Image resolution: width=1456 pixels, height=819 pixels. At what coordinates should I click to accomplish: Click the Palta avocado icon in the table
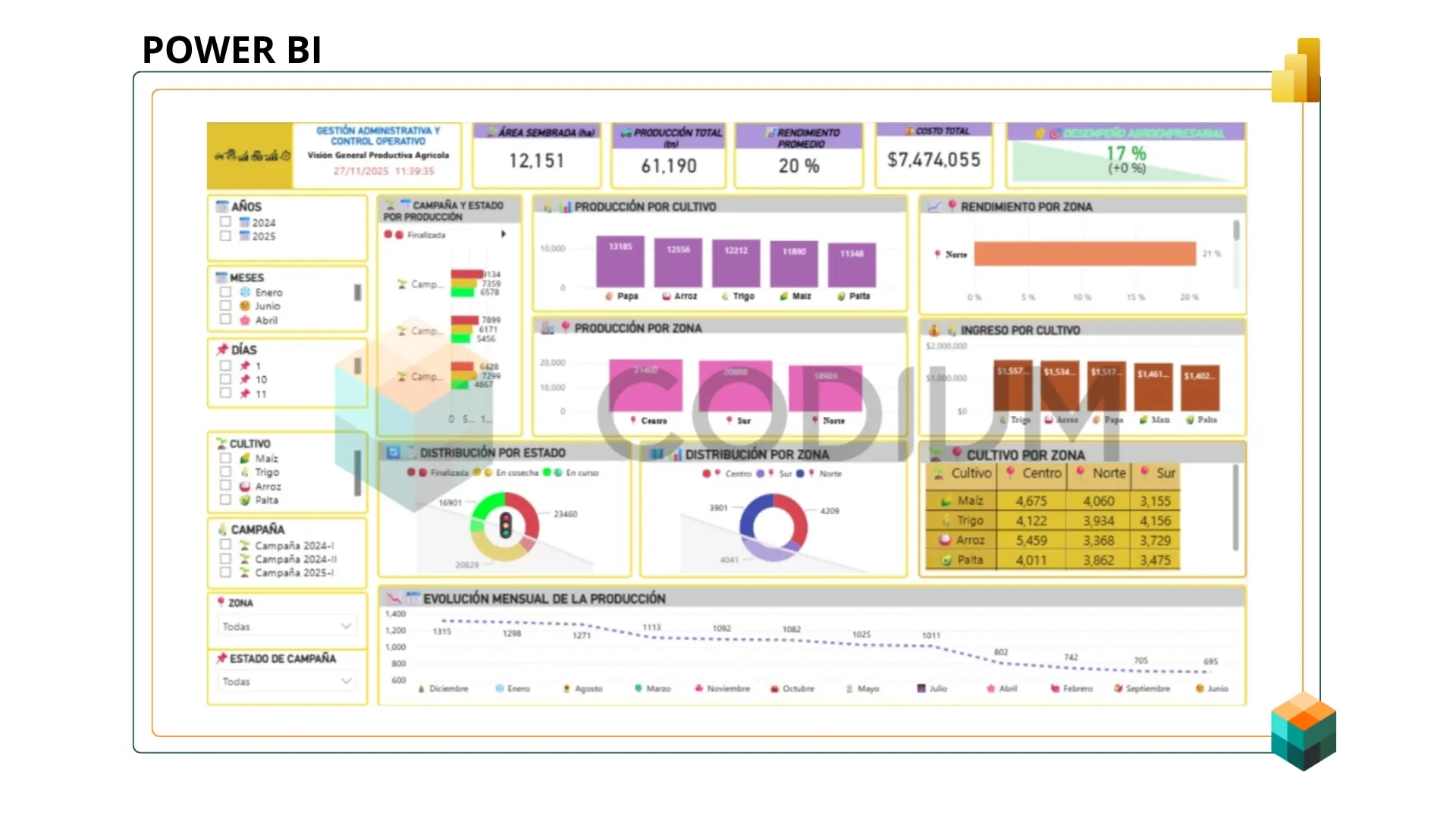[946, 560]
